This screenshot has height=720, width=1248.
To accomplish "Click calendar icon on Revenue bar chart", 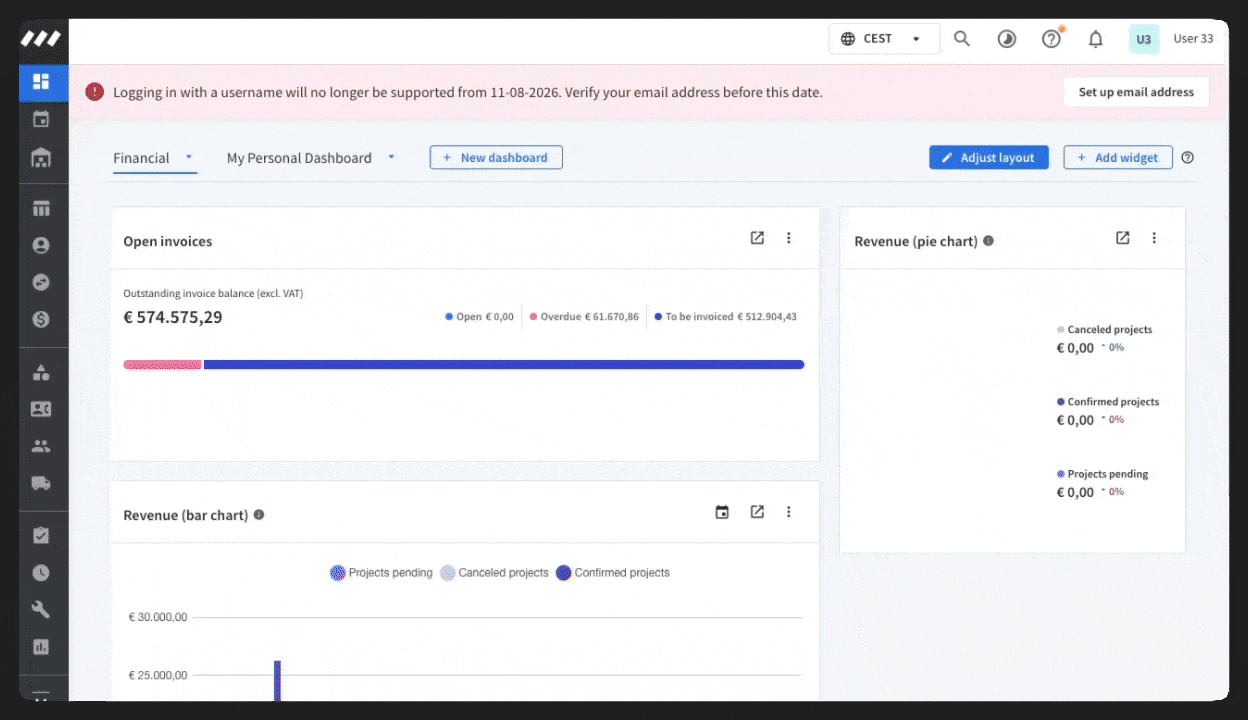I will 722,512.
